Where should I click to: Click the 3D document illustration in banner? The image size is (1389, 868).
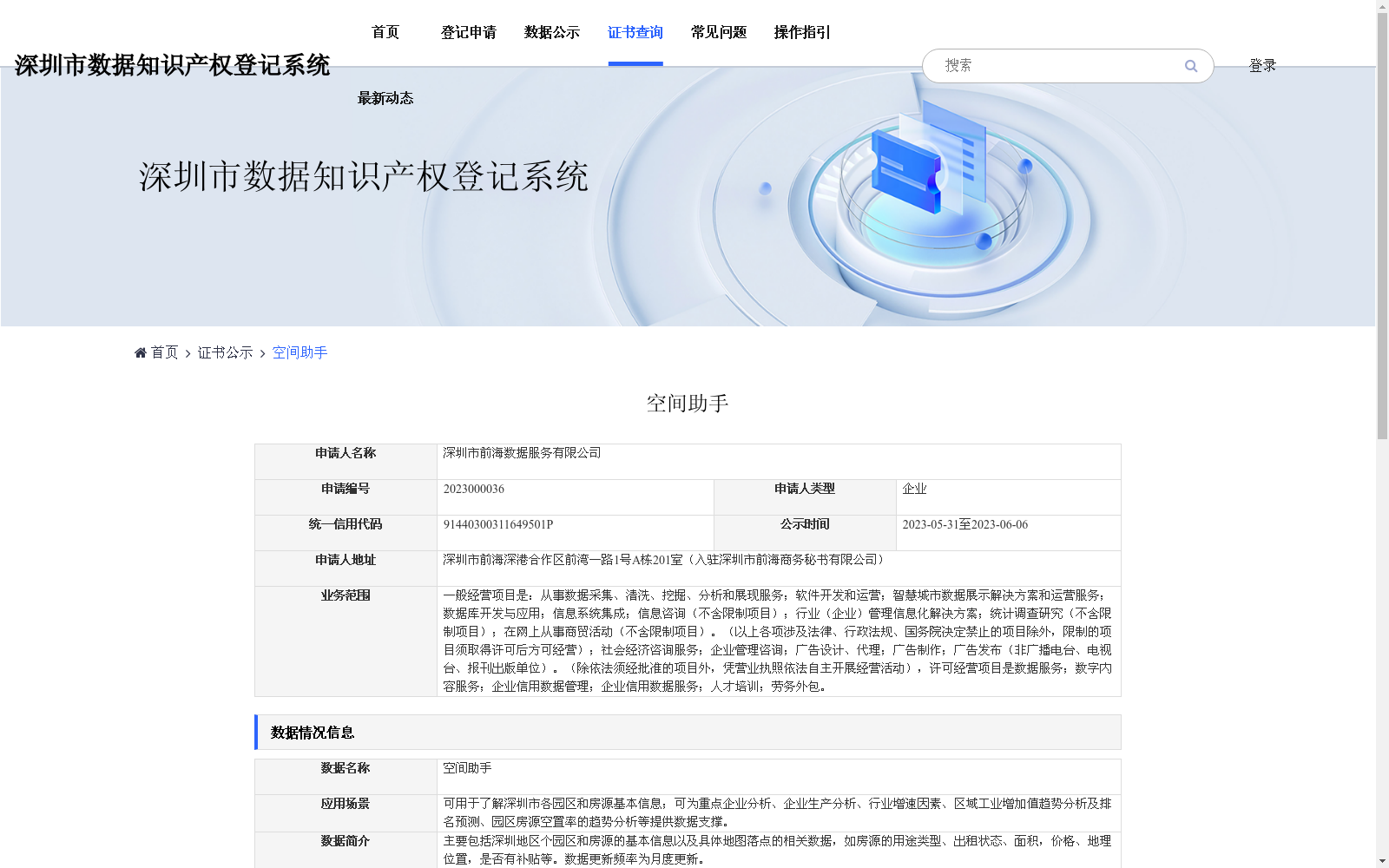click(929, 156)
